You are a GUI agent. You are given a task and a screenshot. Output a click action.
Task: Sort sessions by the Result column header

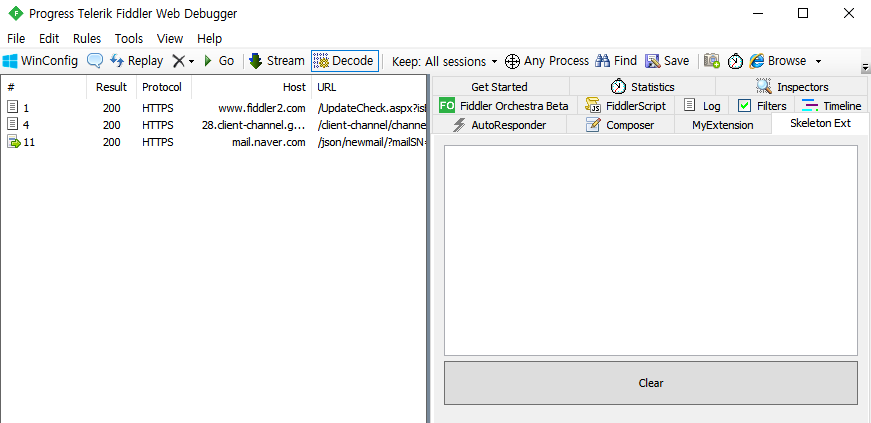pos(111,87)
